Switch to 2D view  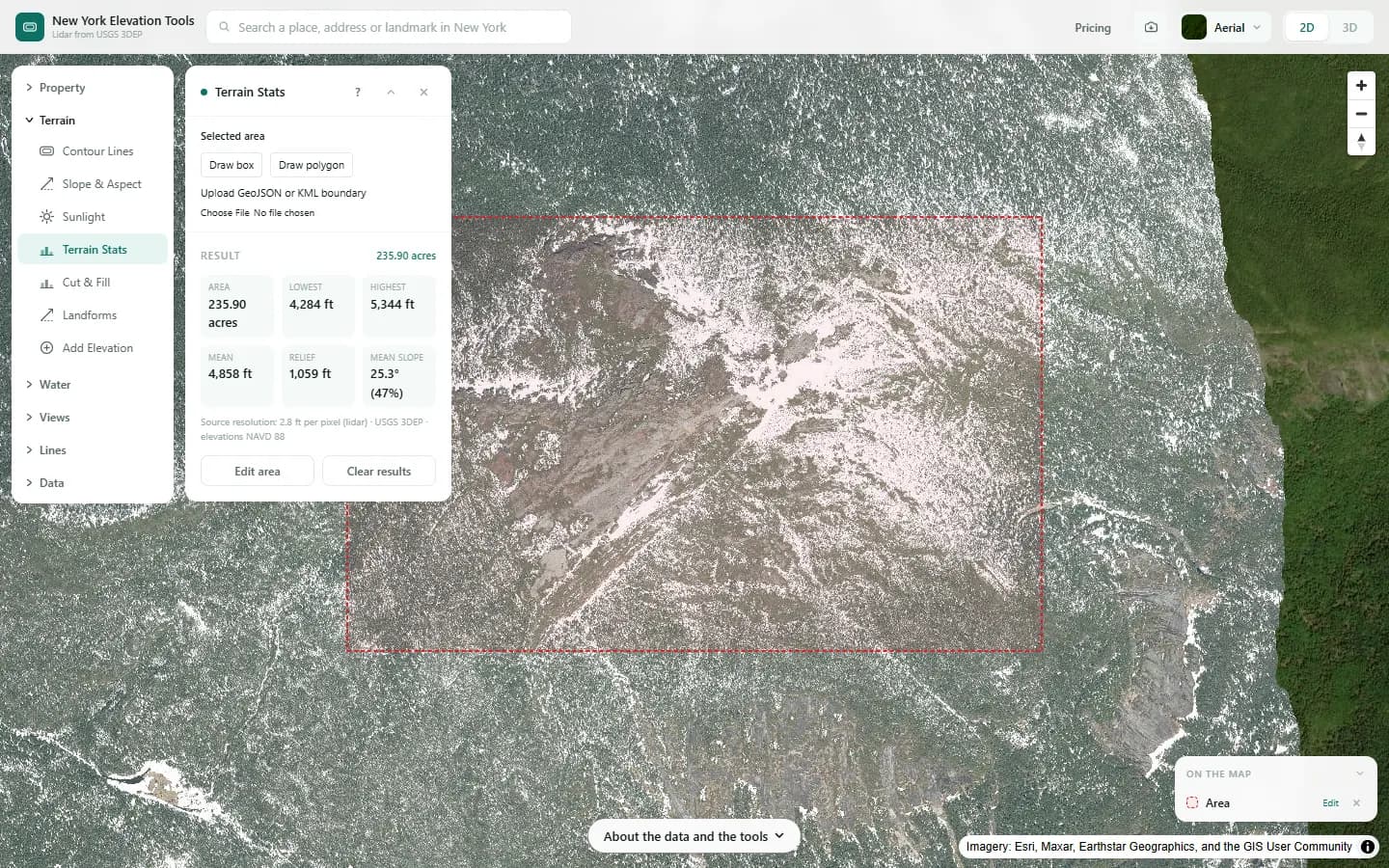(x=1307, y=27)
